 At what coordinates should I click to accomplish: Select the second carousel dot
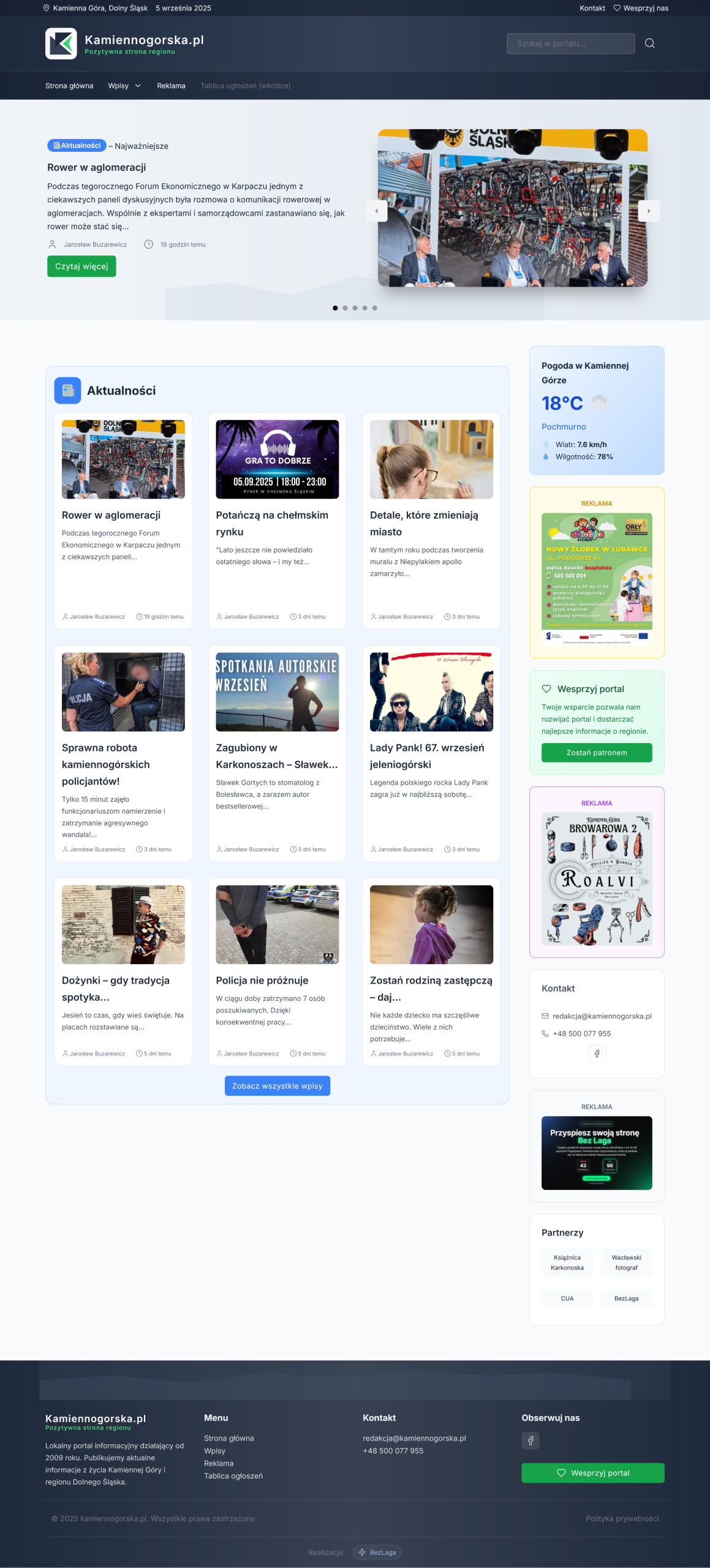click(345, 308)
